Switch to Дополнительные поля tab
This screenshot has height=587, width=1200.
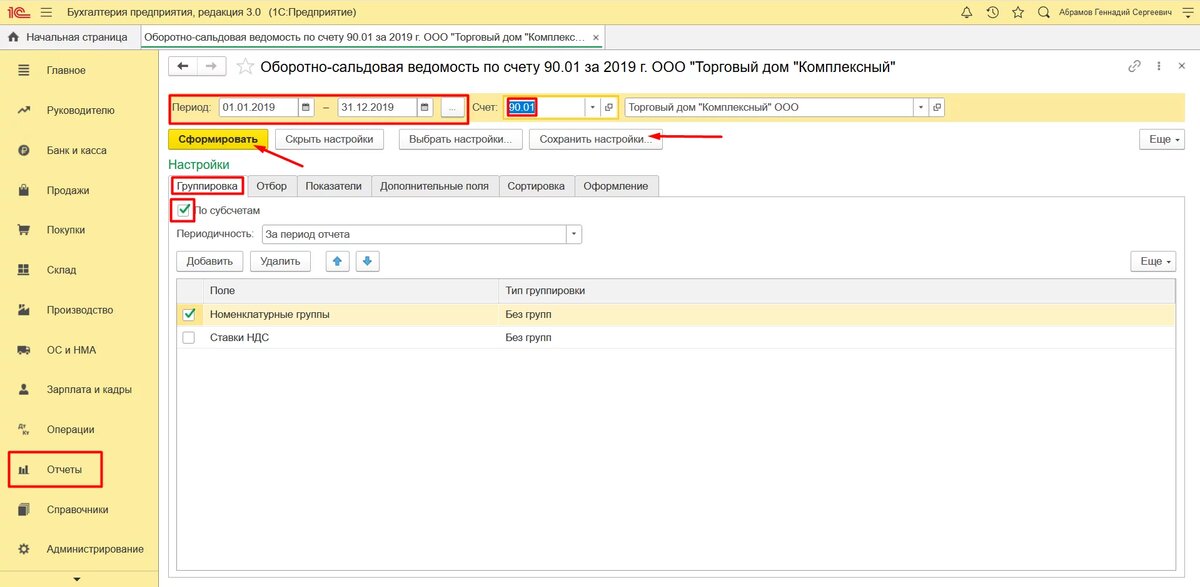point(435,185)
